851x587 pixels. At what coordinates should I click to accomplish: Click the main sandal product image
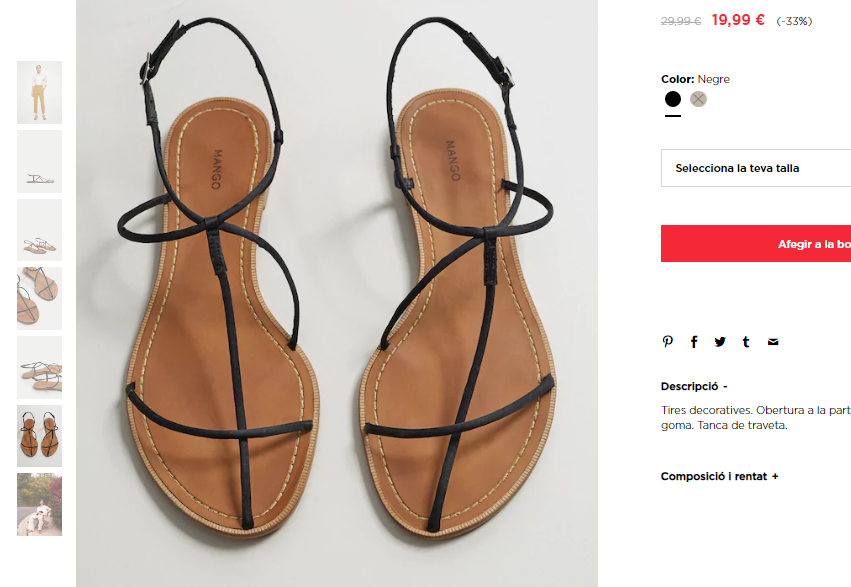point(337,293)
